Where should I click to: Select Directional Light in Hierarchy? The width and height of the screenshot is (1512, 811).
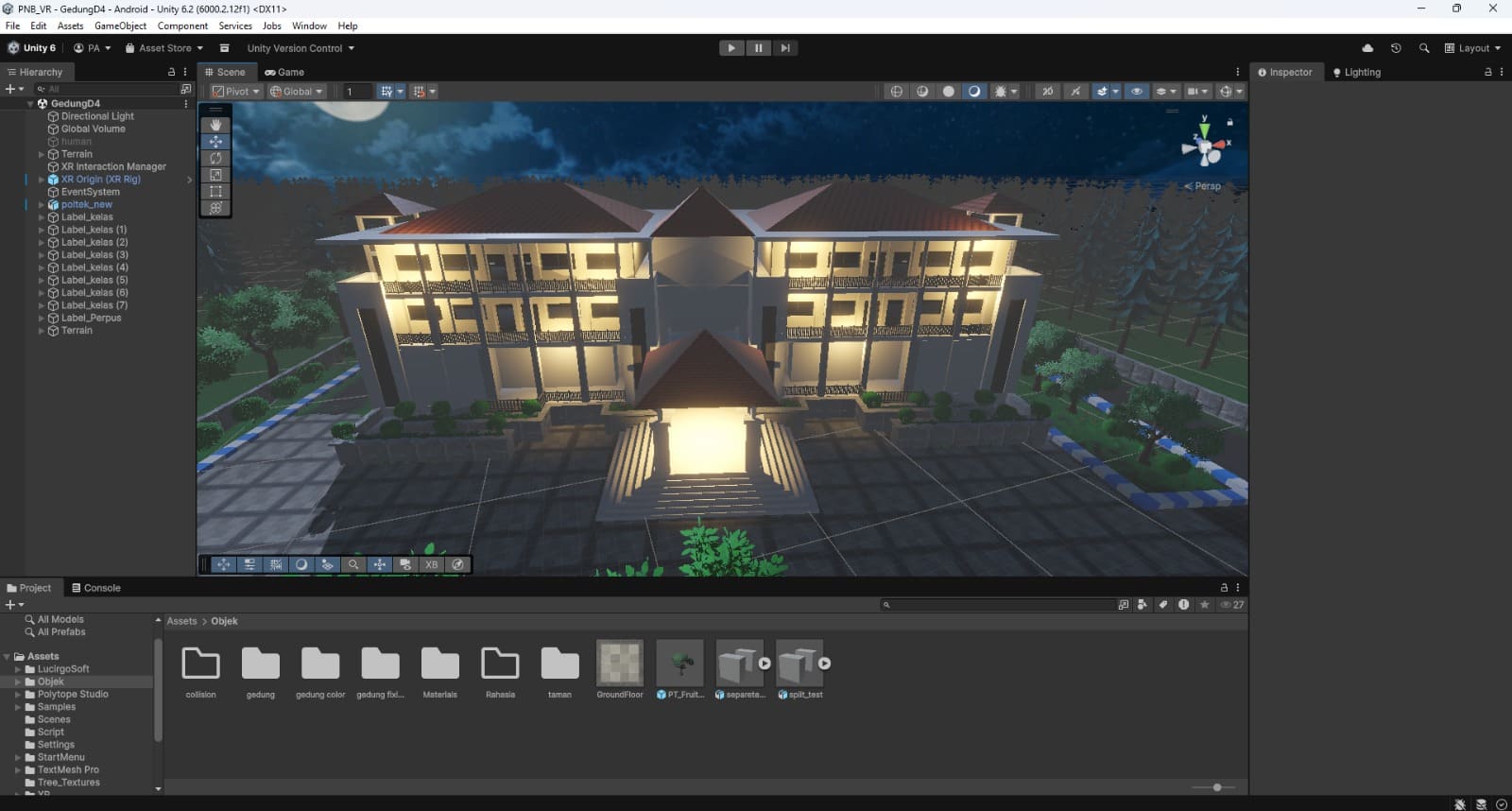(x=97, y=116)
